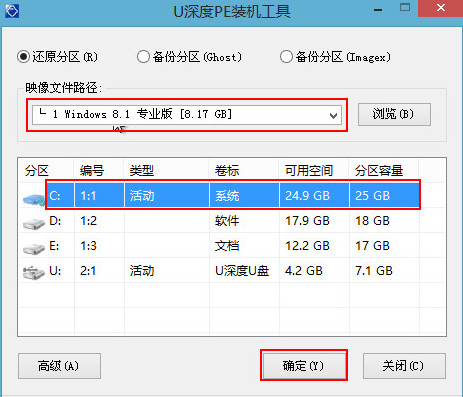Select 备份分区 (Ghost) radio button
The height and width of the screenshot is (397, 463).
coord(143,57)
